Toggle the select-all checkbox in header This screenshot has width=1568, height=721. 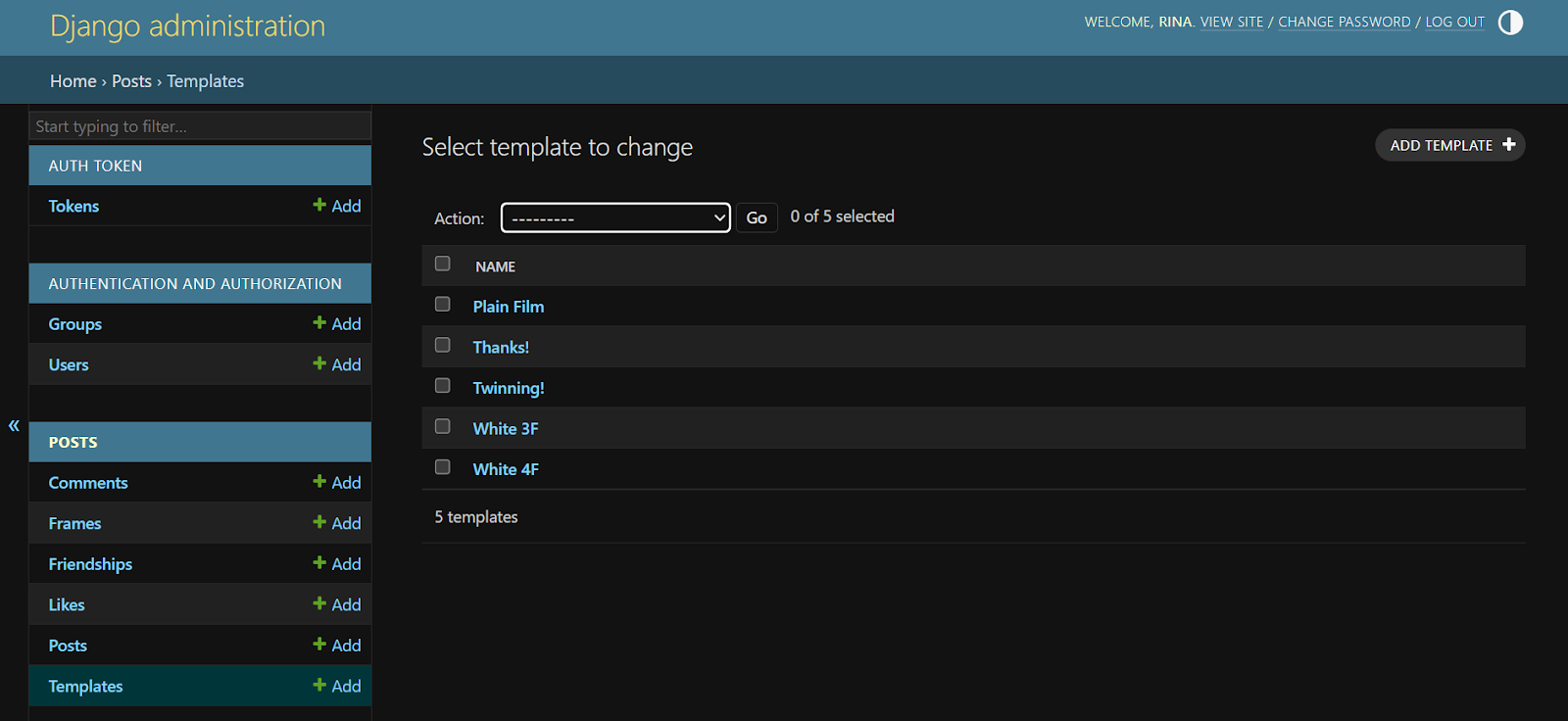443,264
